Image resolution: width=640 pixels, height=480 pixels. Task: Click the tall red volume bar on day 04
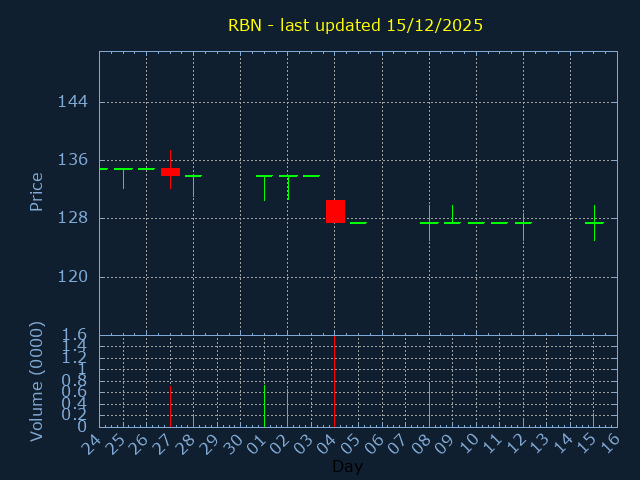(334, 380)
